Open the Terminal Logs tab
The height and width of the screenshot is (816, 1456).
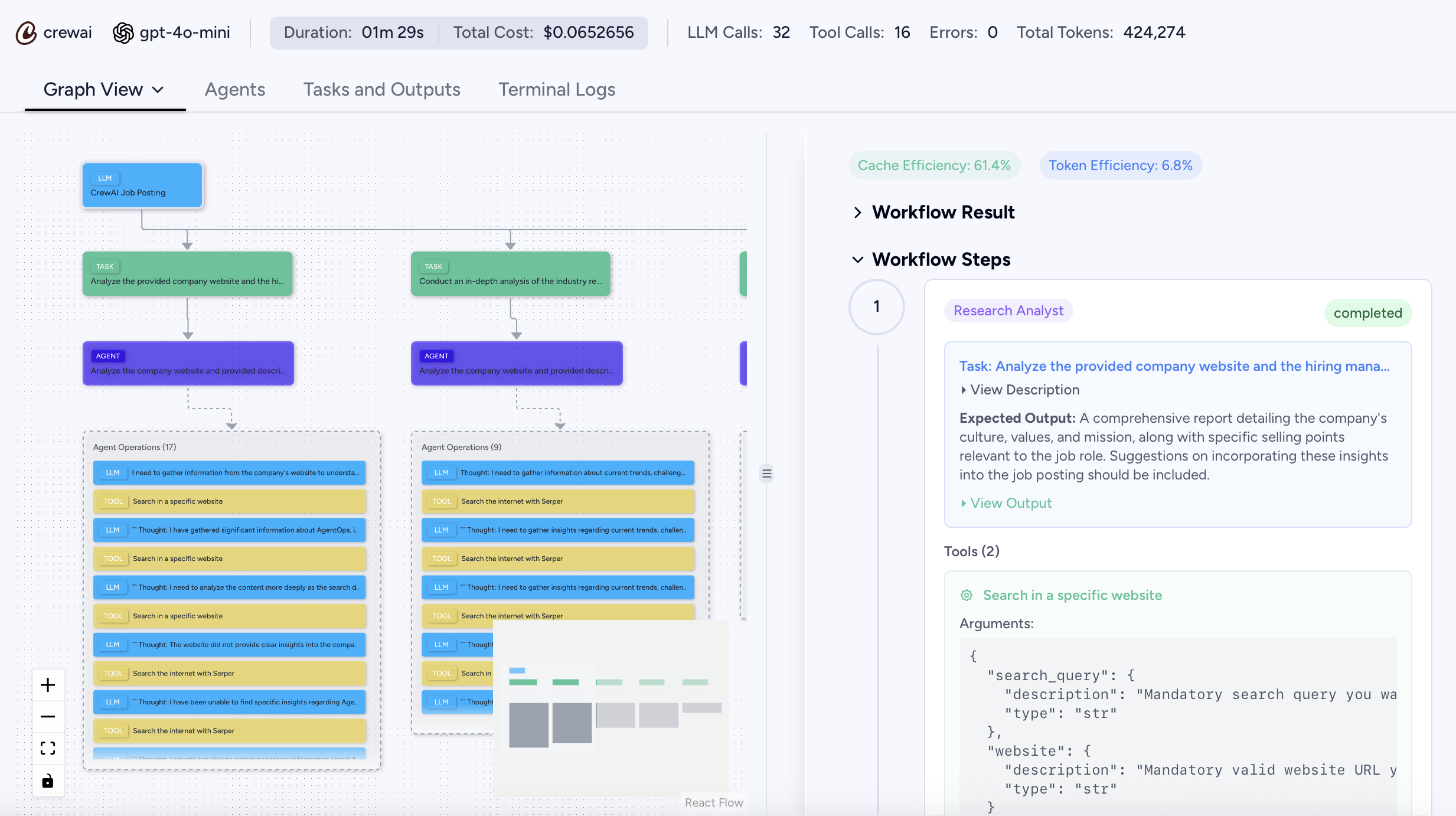[x=557, y=90]
